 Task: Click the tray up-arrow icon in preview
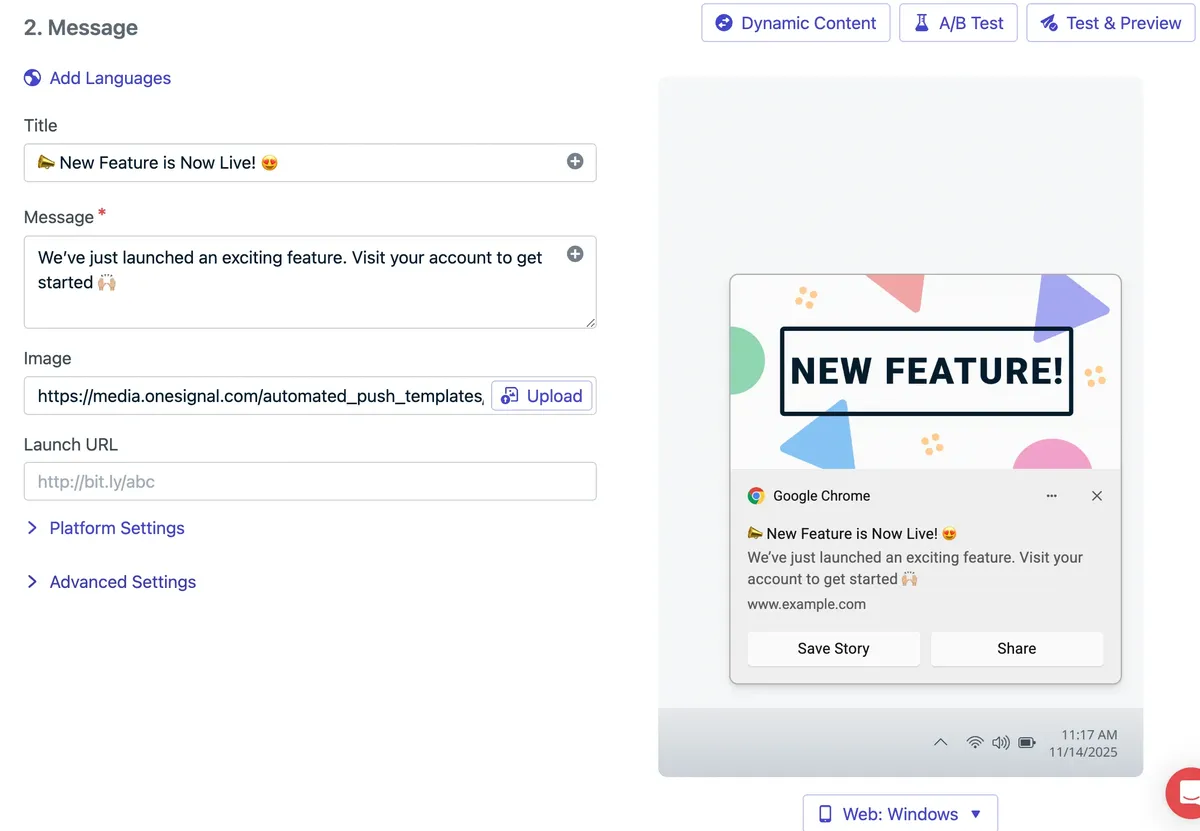940,743
